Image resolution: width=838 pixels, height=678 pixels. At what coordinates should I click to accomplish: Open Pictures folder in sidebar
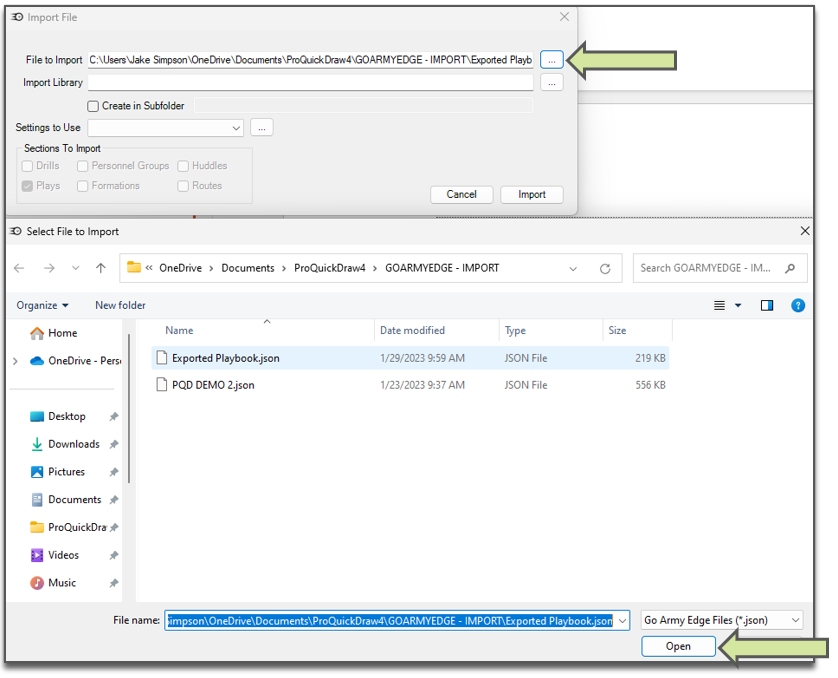[66, 472]
